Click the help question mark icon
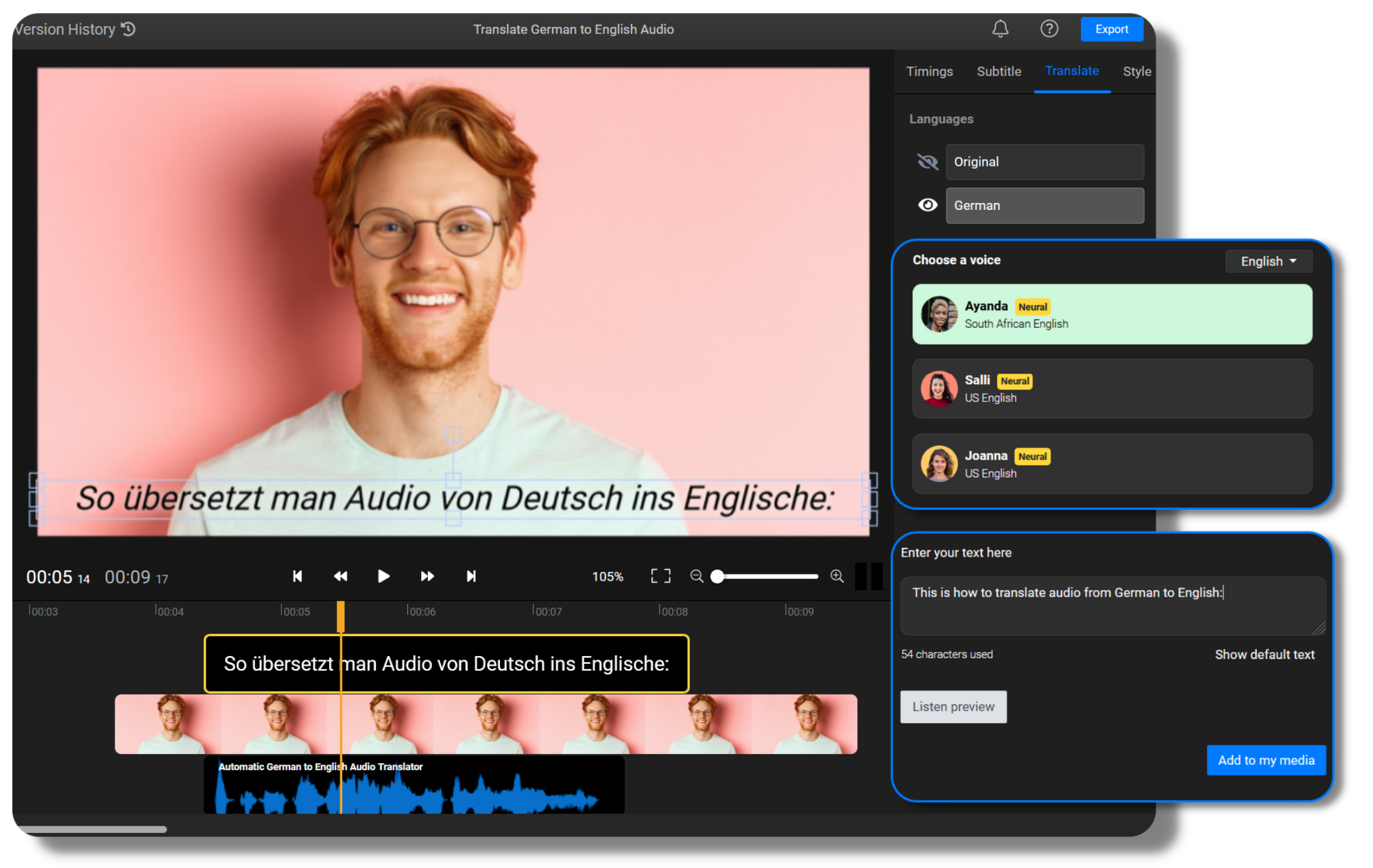 click(1049, 29)
